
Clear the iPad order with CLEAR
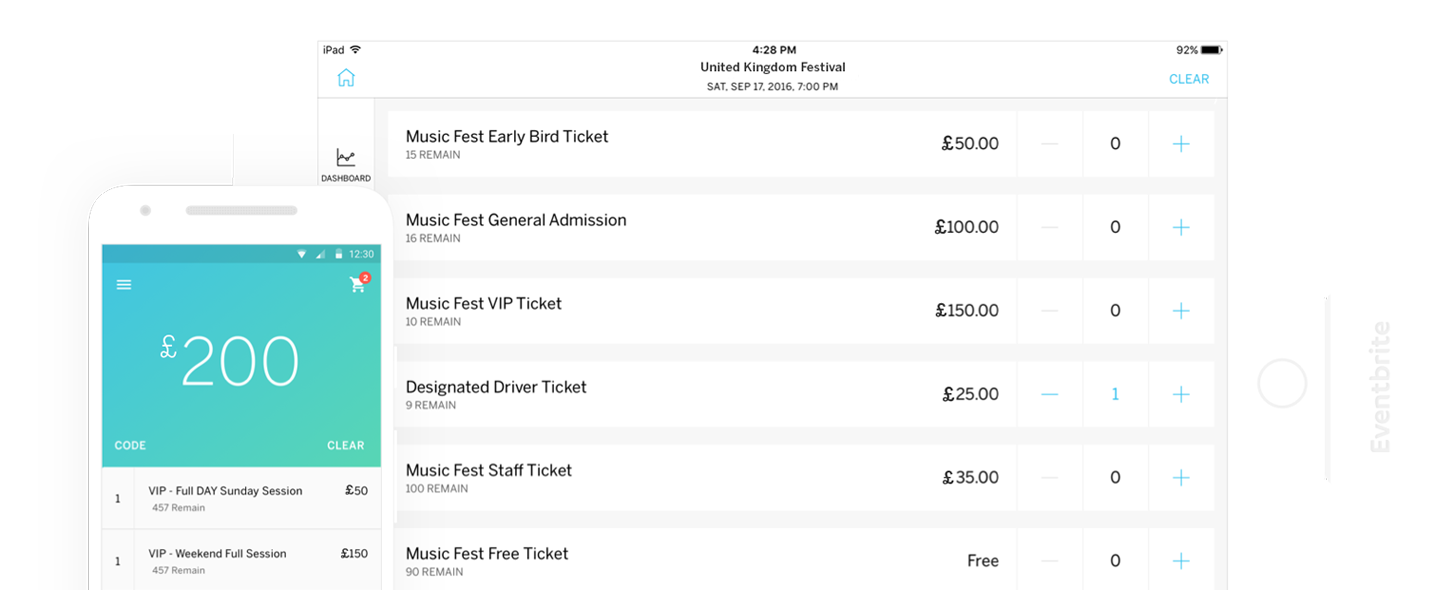pyautogui.click(x=1188, y=79)
